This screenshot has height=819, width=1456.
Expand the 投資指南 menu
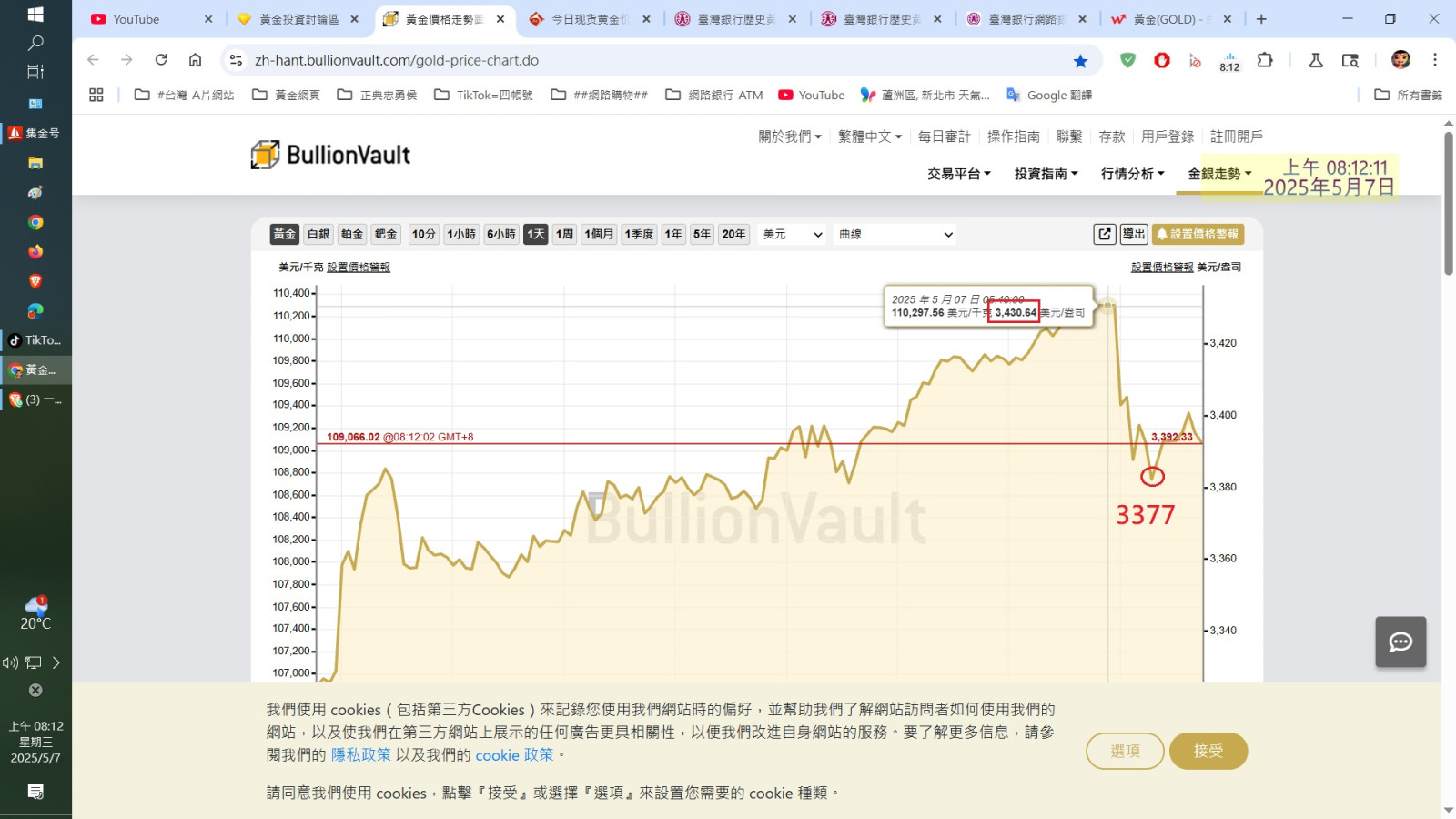(x=1046, y=174)
